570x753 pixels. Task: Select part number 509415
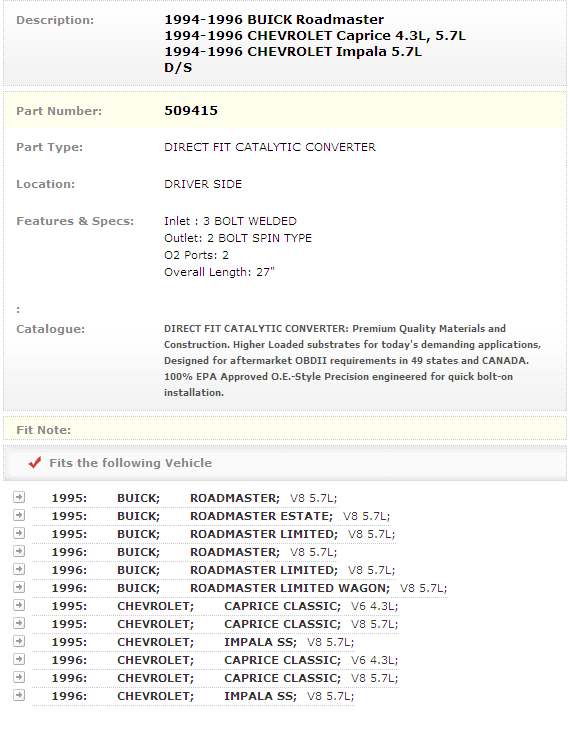(191, 110)
